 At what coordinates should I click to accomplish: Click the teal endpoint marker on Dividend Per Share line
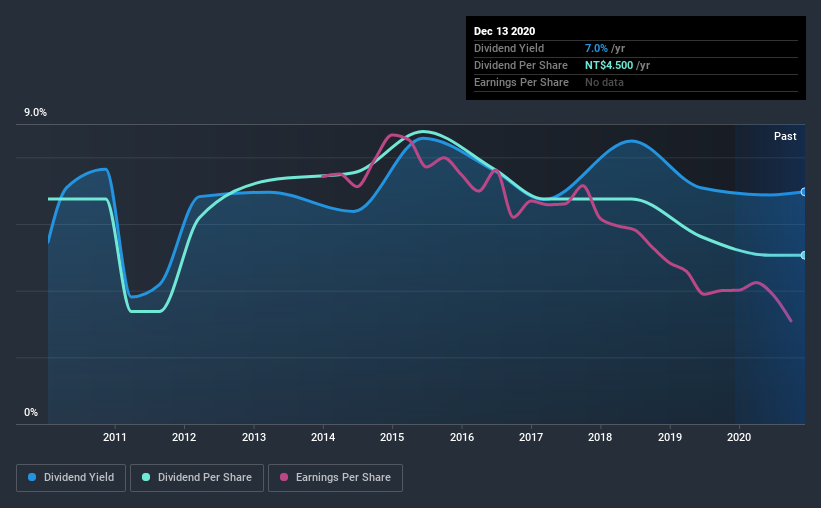[803, 256]
